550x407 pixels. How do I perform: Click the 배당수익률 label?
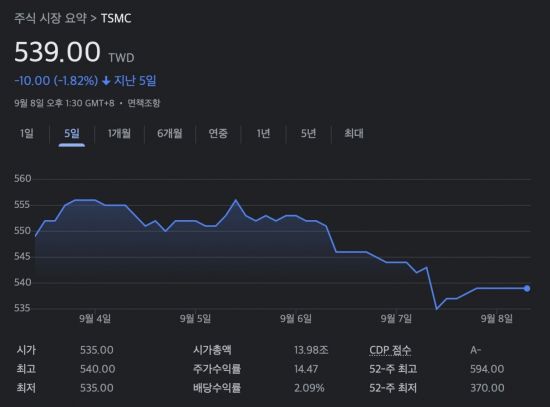[x=217, y=388]
